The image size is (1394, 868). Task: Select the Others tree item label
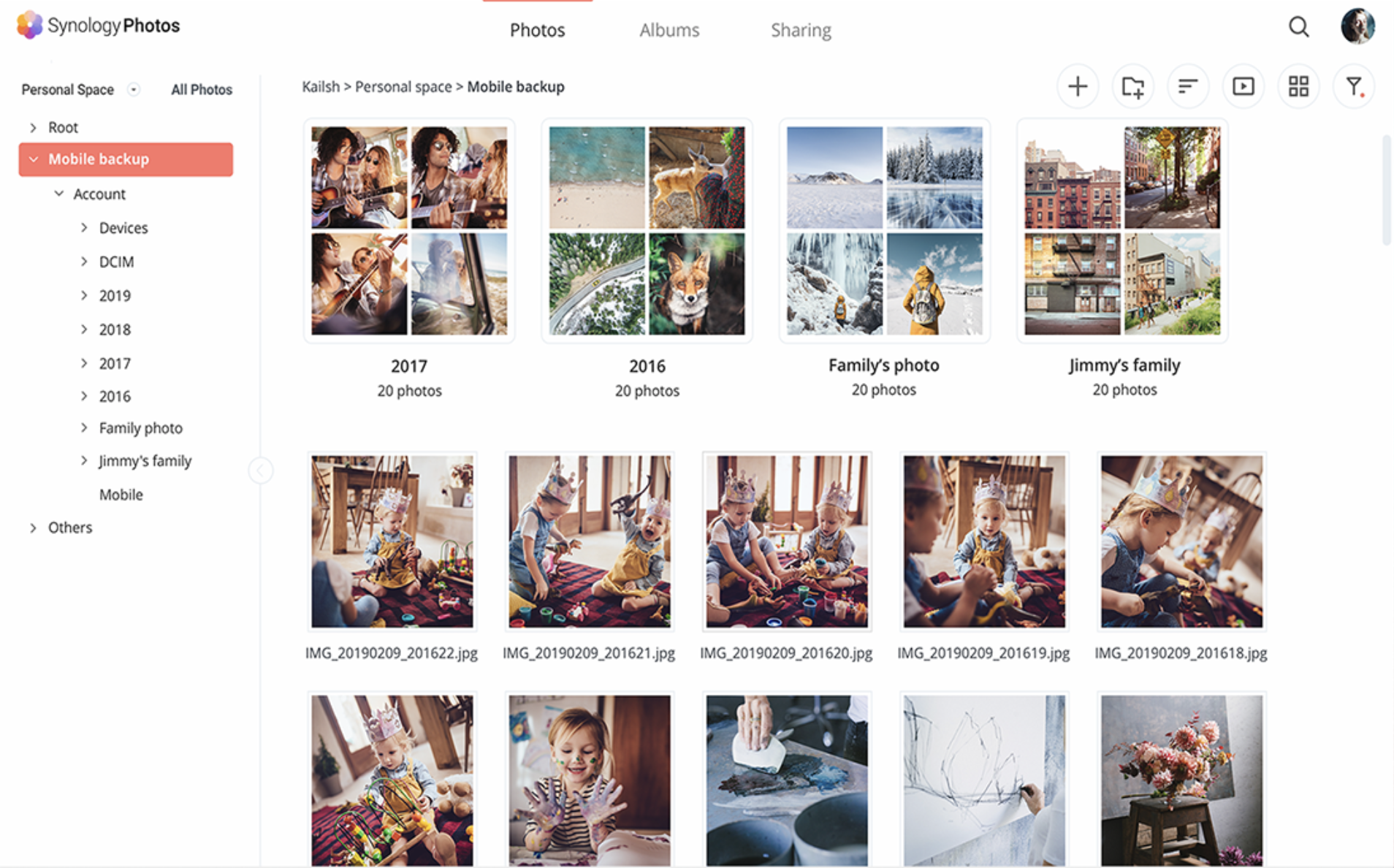tap(70, 528)
